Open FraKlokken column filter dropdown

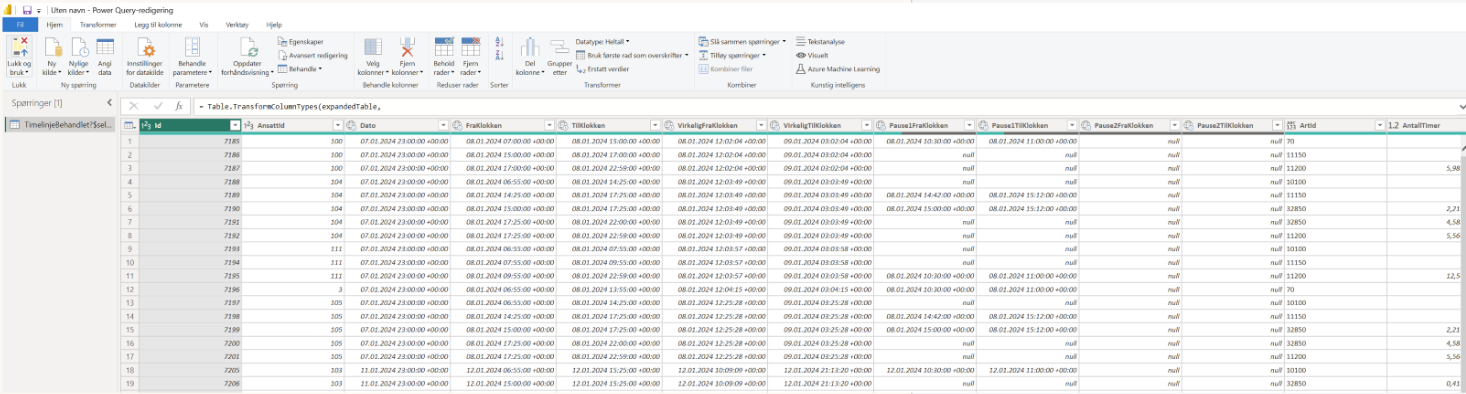(549, 125)
